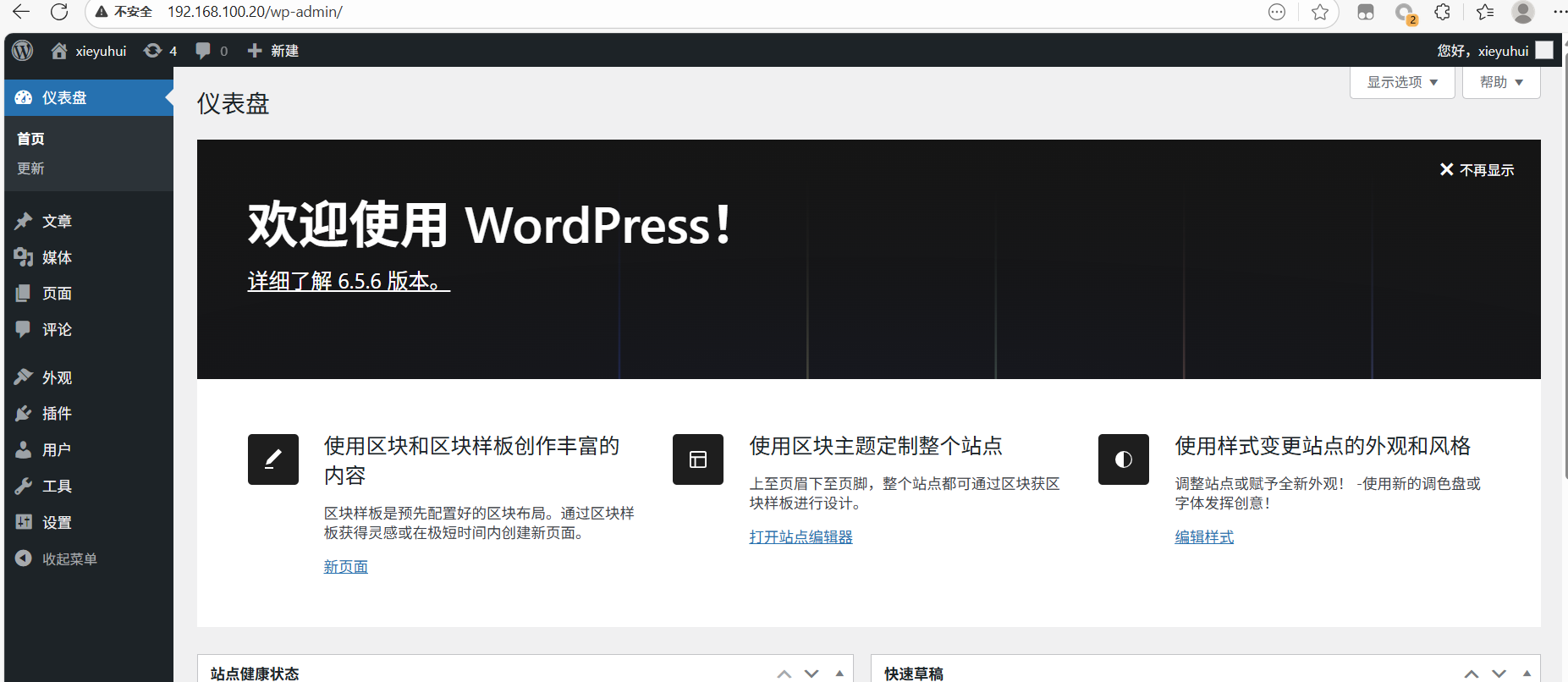Collapse the 站点健康状态 panel
The height and width of the screenshot is (682, 1568).
point(839,674)
